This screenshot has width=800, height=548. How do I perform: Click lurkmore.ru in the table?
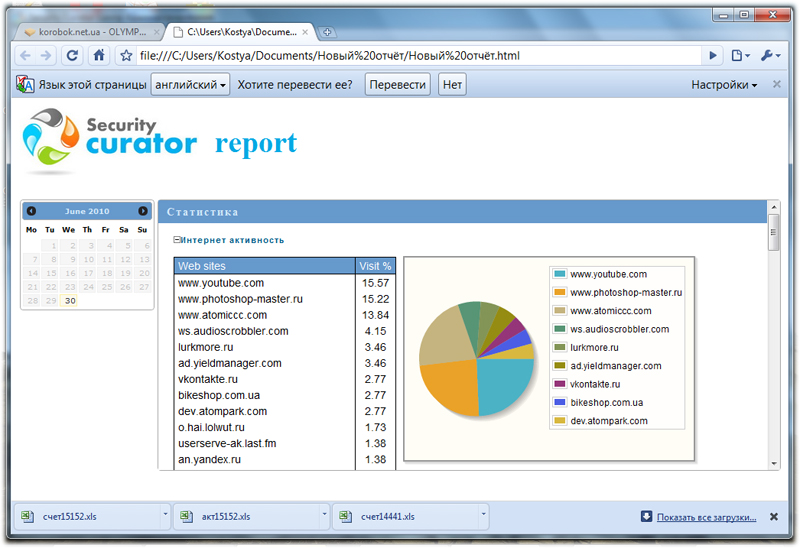[x=206, y=347]
